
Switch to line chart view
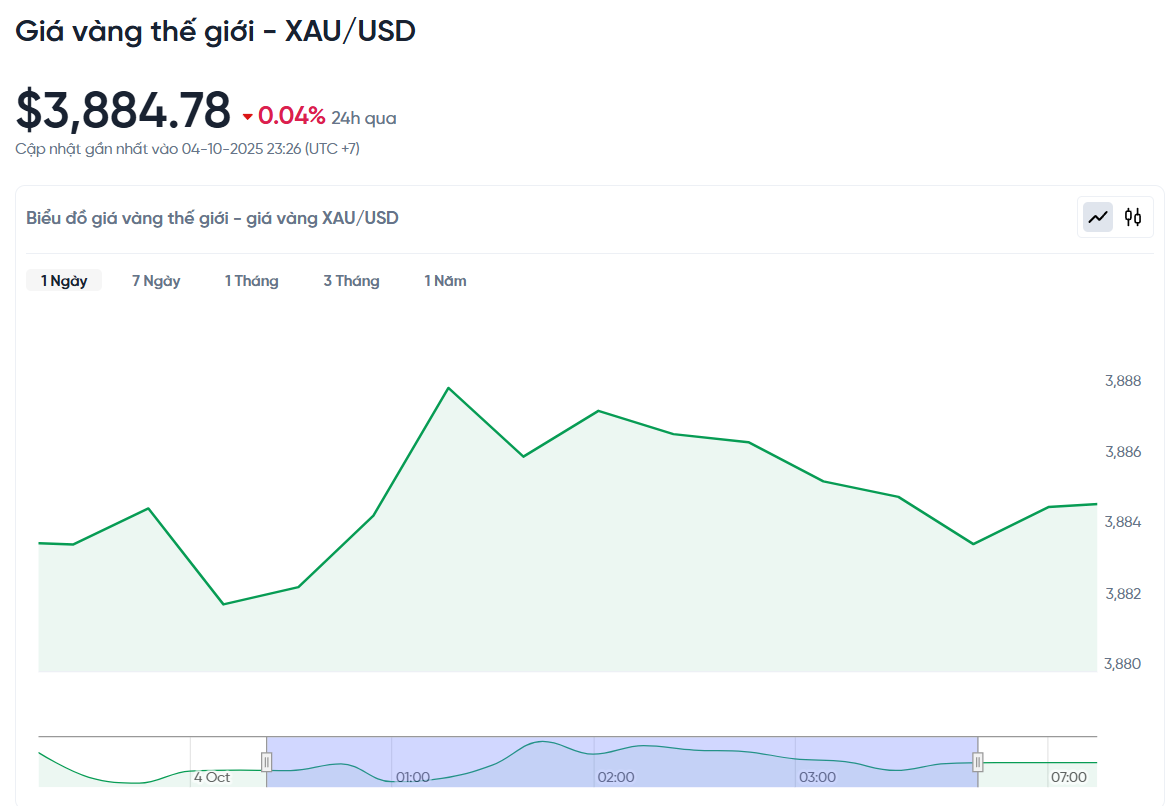[1098, 217]
